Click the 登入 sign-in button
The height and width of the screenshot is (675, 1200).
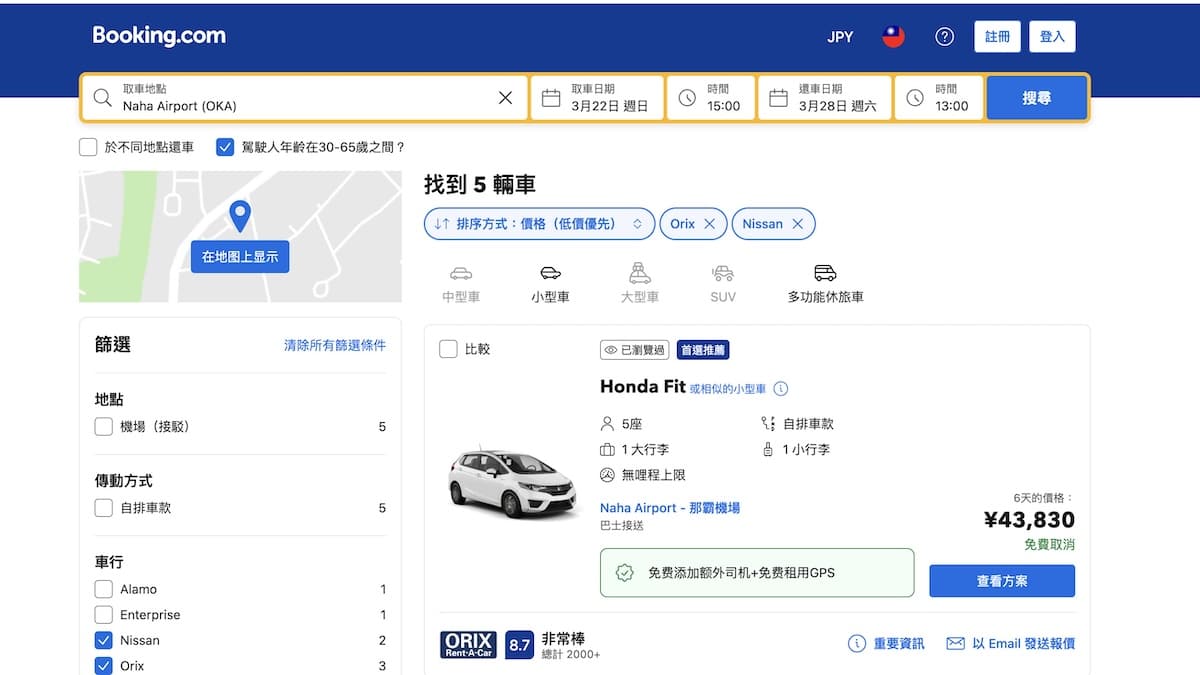pyautogui.click(x=1052, y=37)
